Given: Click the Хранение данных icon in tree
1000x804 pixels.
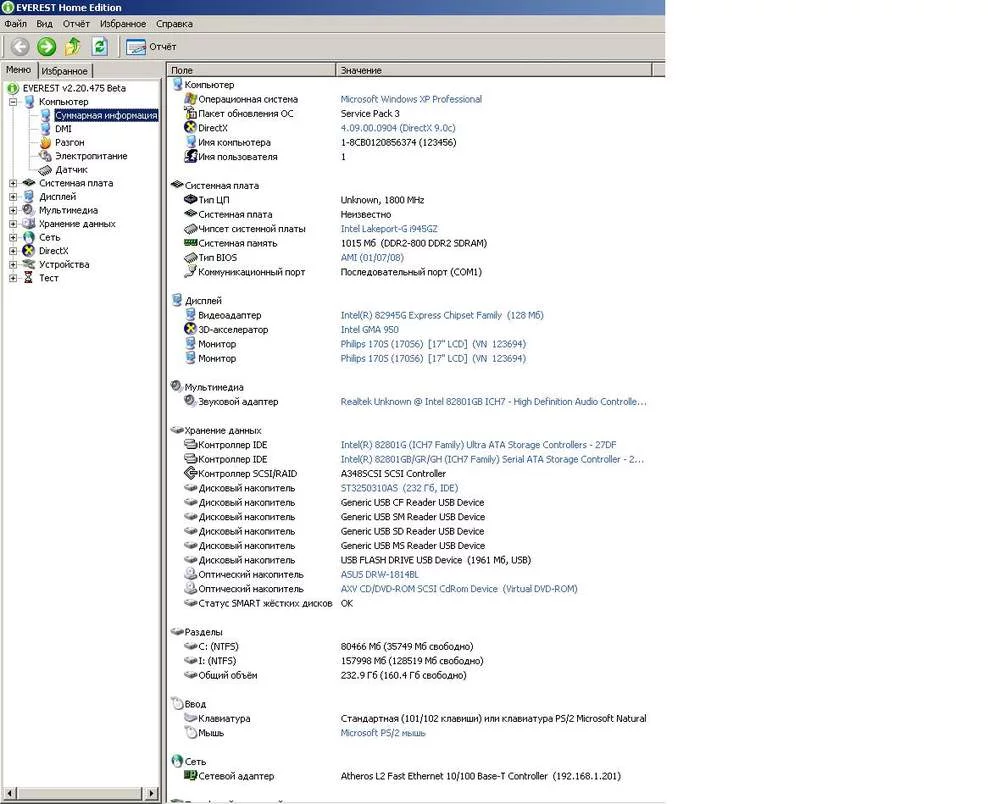Looking at the screenshot, I should (29, 224).
